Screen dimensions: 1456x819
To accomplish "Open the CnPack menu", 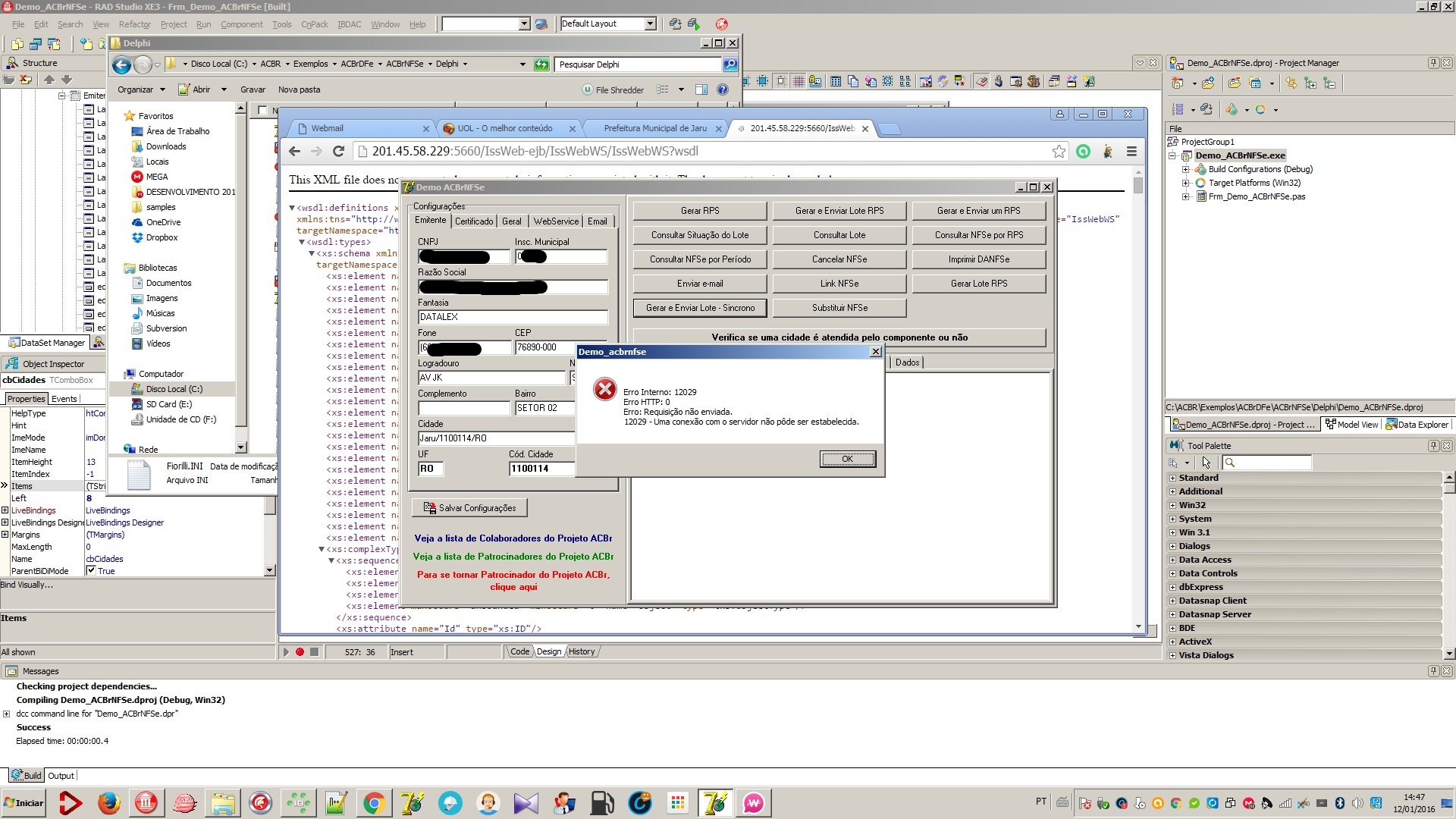I will click(314, 24).
